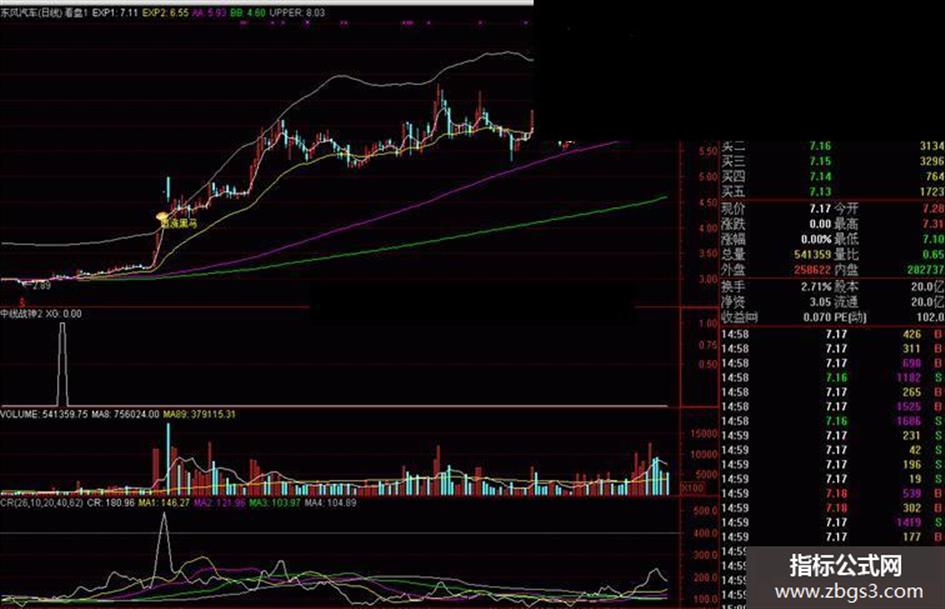Click the 收益 value 0.070
Screen dimensions: 945x609
(817, 317)
